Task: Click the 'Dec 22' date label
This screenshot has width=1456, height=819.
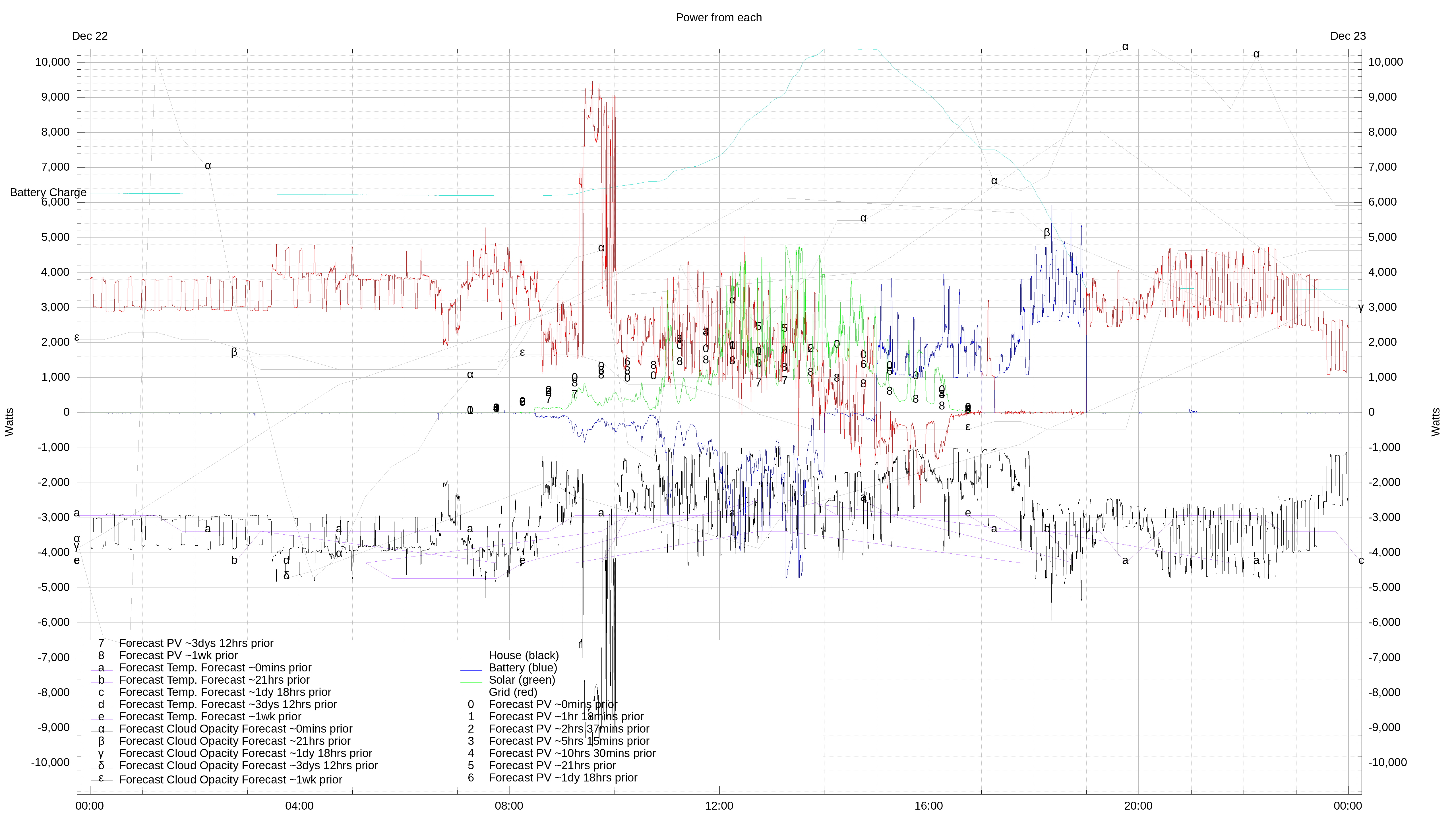Action: point(90,36)
